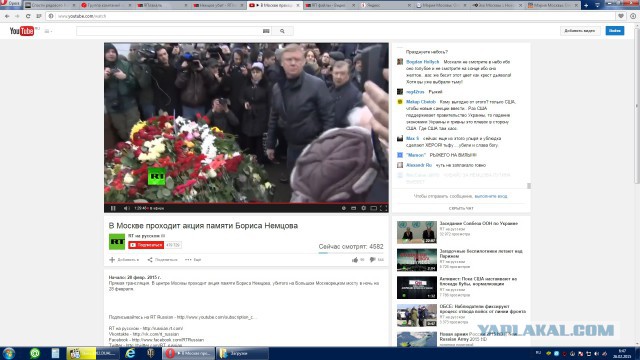The height and width of the screenshot is (360, 640).
Task: Go back using the browser back arrow
Action: click(7, 16)
